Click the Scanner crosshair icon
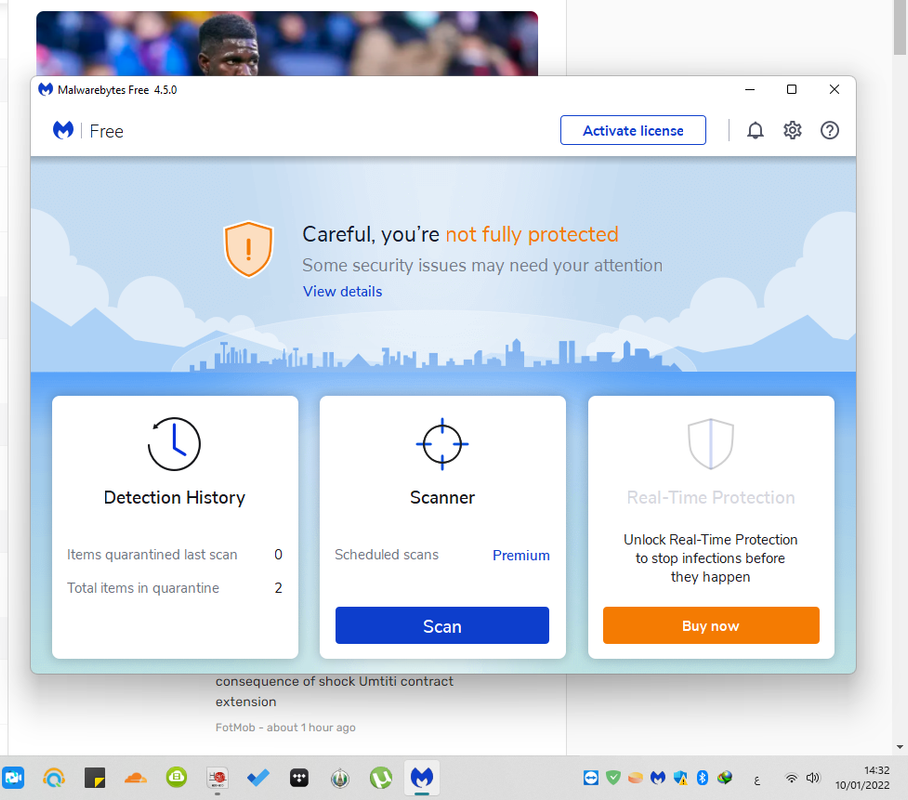This screenshot has height=800, width=908. pos(442,444)
